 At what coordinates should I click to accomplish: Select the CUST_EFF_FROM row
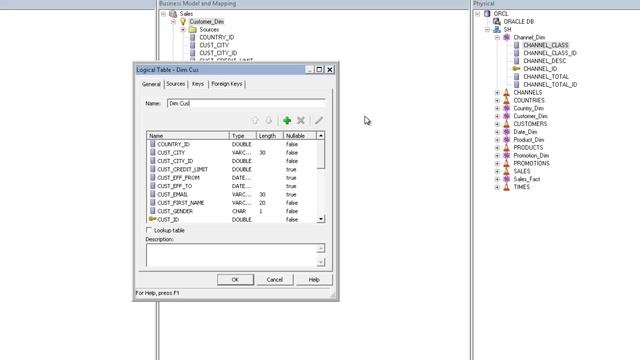click(231, 178)
